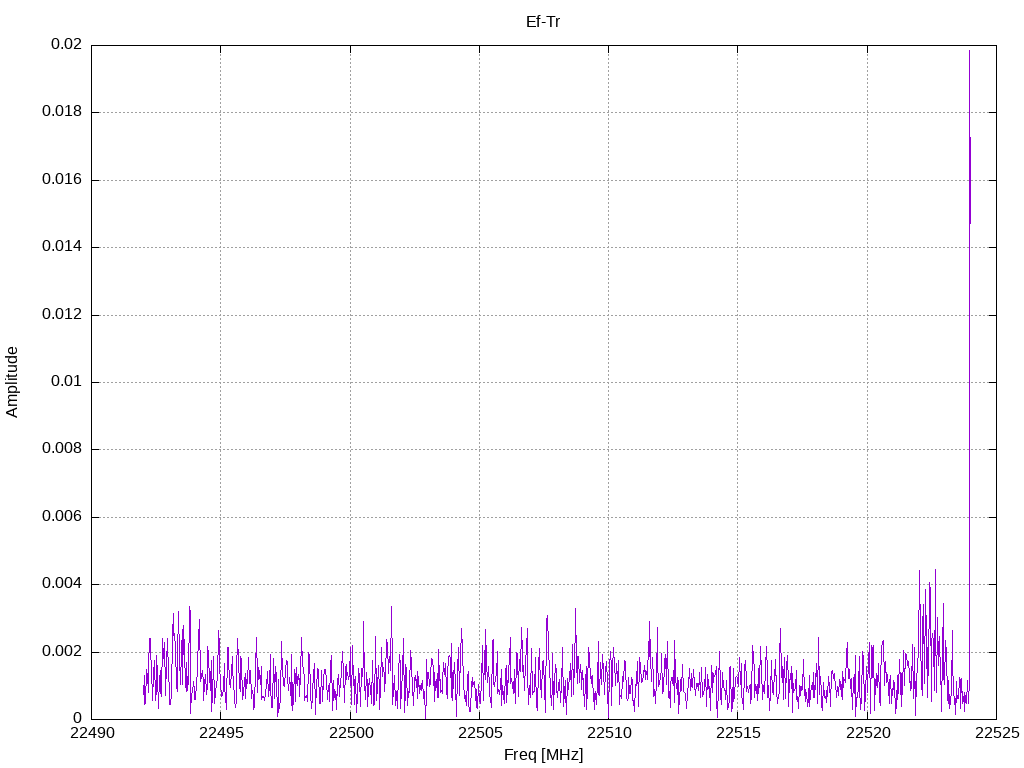The width and height of the screenshot is (1024, 768).
Task: Click the 0.02 y-axis tick label
Action: coord(67,44)
